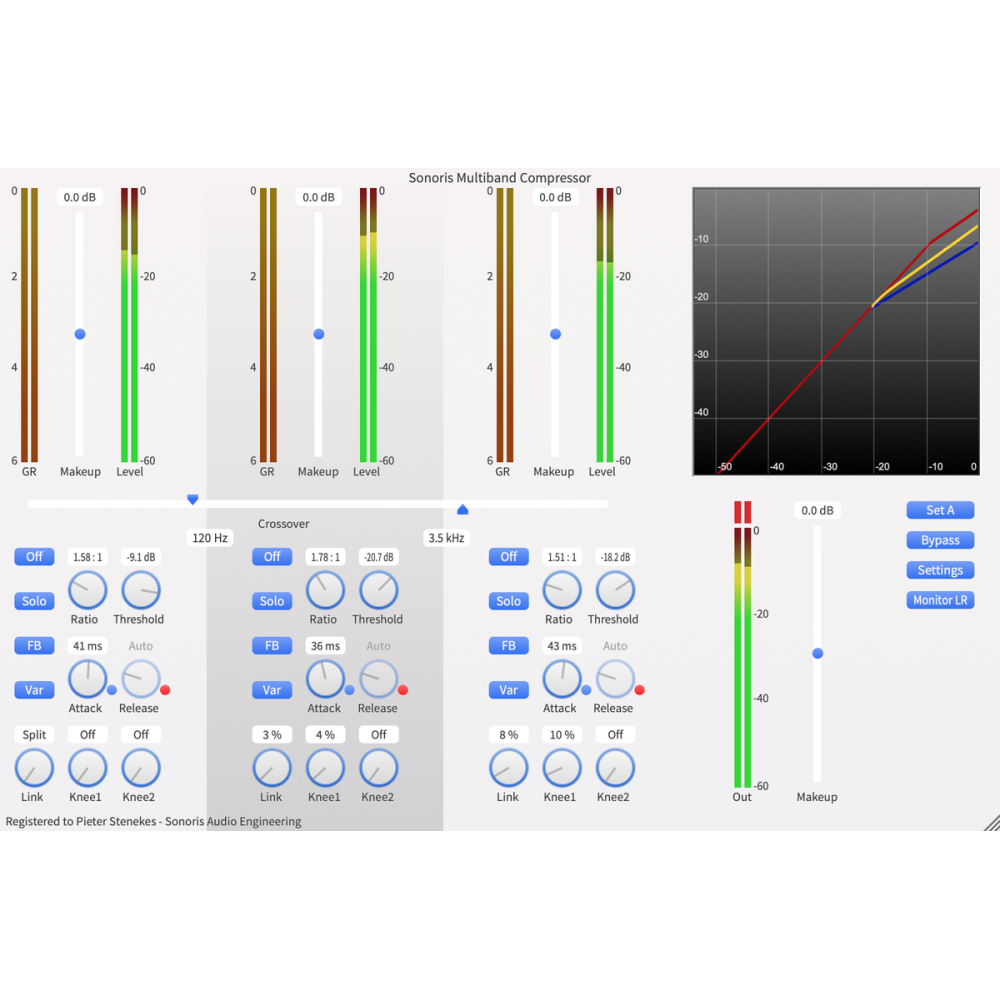
Task: Click the Set A button
Action: 939,510
